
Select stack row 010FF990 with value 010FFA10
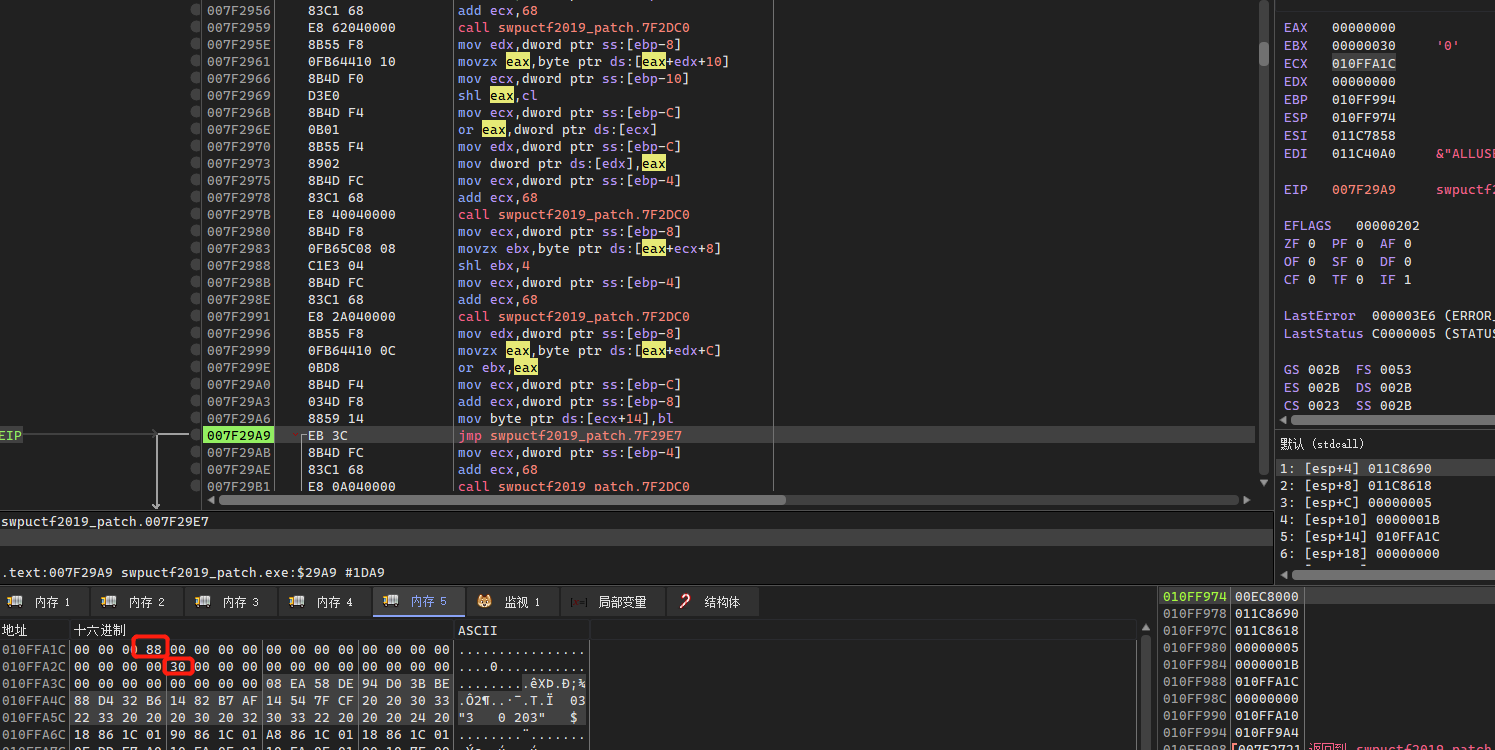1326,716
